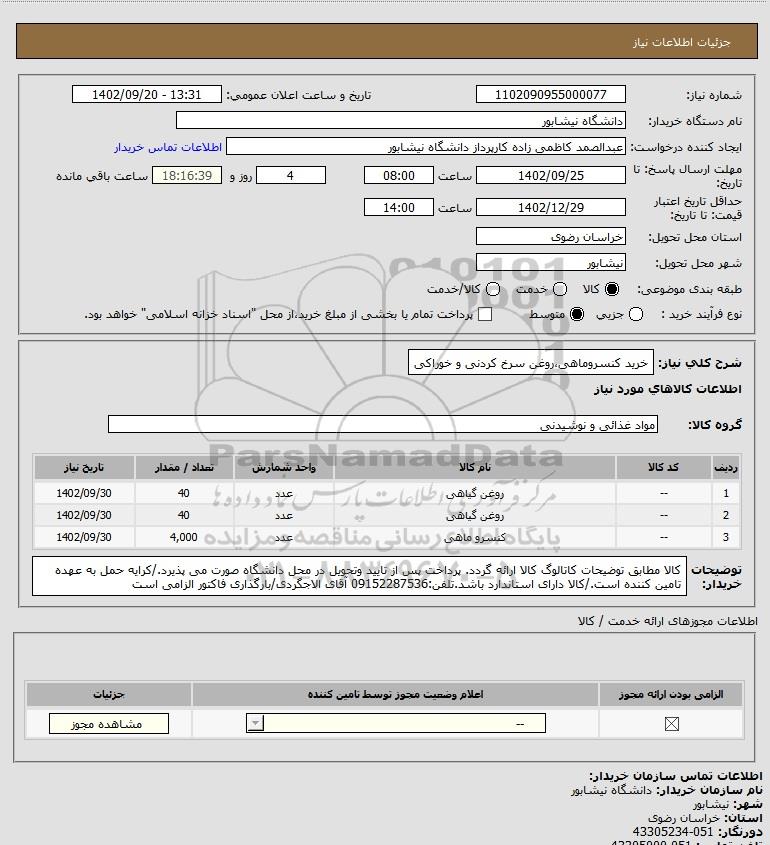Viewport: 770px width, 845px height.
Task: Click the fax number 43305234-051
Action: (673, 832)
